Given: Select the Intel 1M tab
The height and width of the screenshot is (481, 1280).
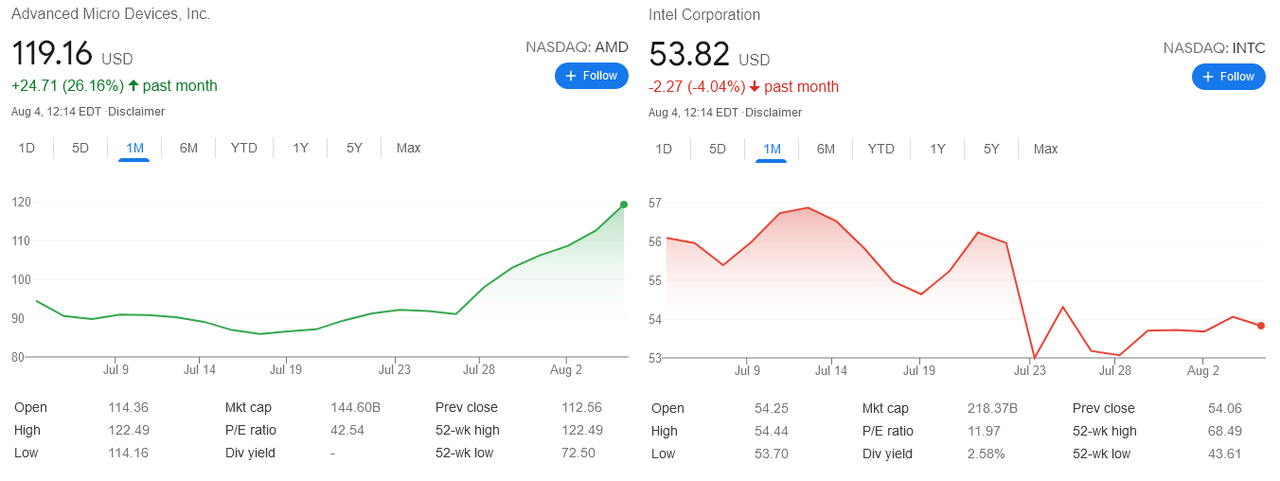Looking at the screenshot, I should click(771, 149).
